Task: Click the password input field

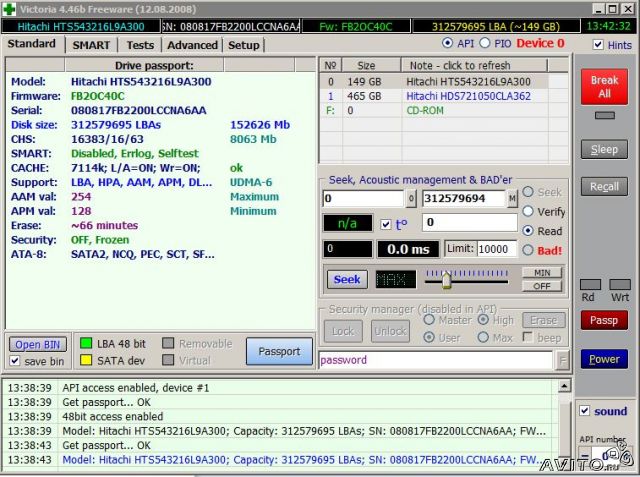Action: point(436,360)
